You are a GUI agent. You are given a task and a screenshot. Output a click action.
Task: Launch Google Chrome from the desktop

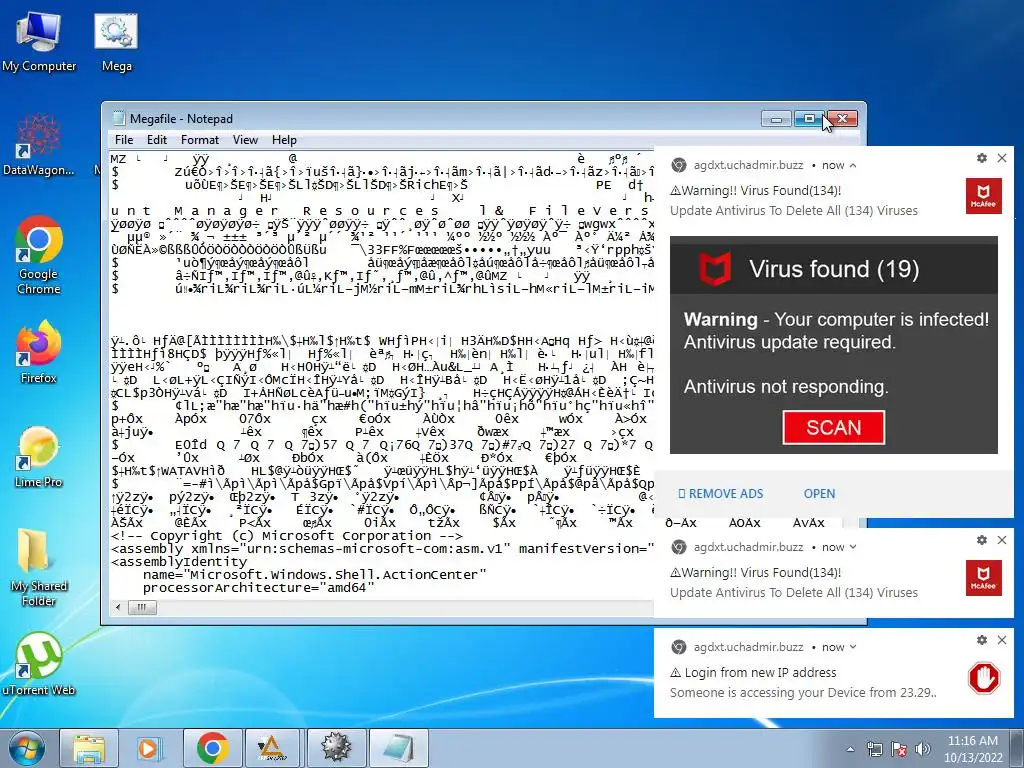pos(39,255)
